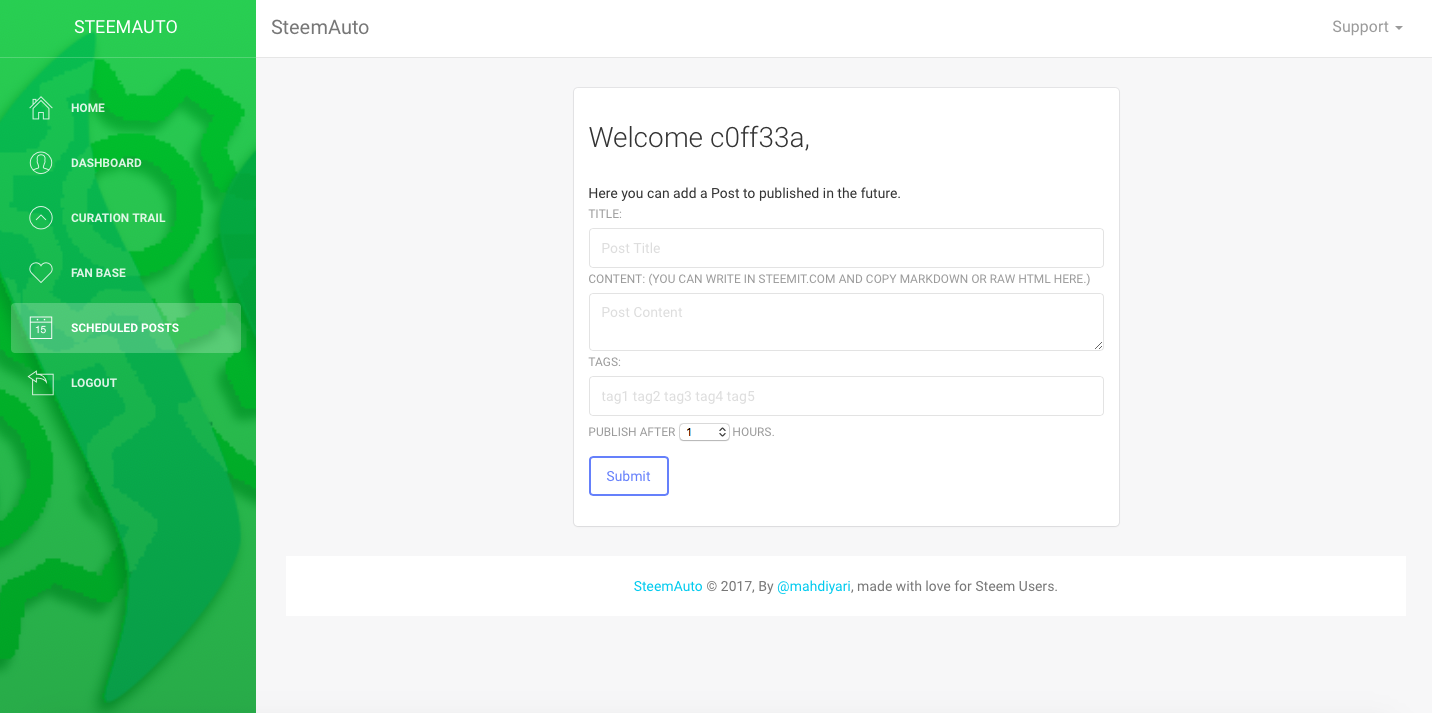
Task: Open the Home menu item
Action: [126, 108]
